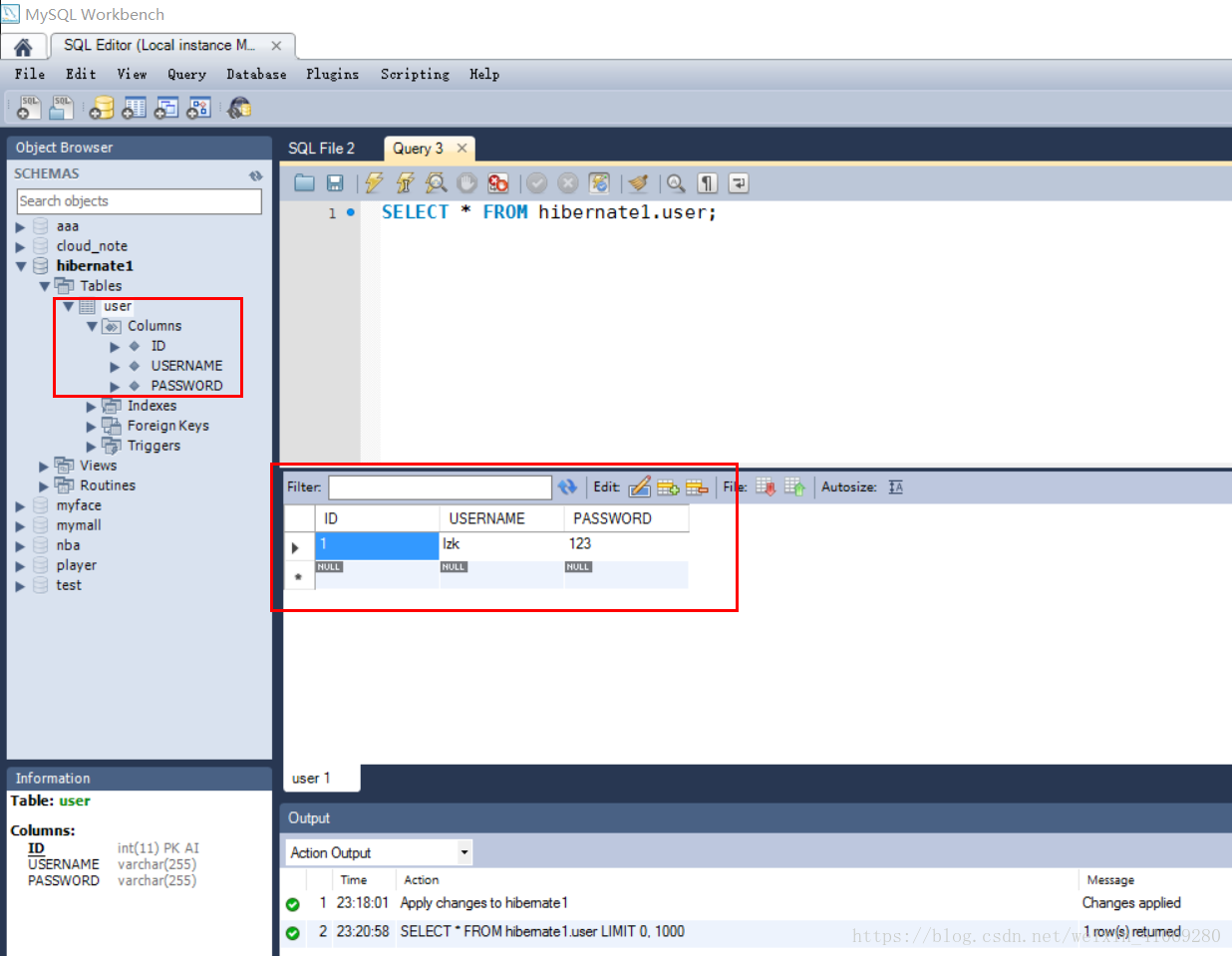Save script with floppy disk icon
1232x956 pixels.
click(x=335, y=182)
